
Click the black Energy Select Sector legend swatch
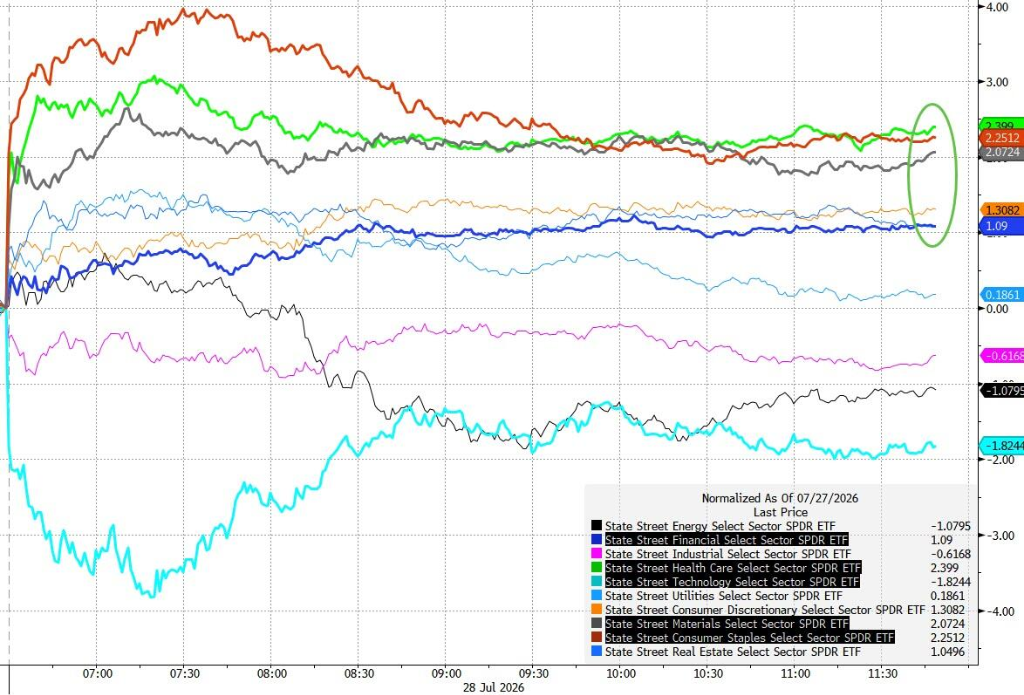596,526
